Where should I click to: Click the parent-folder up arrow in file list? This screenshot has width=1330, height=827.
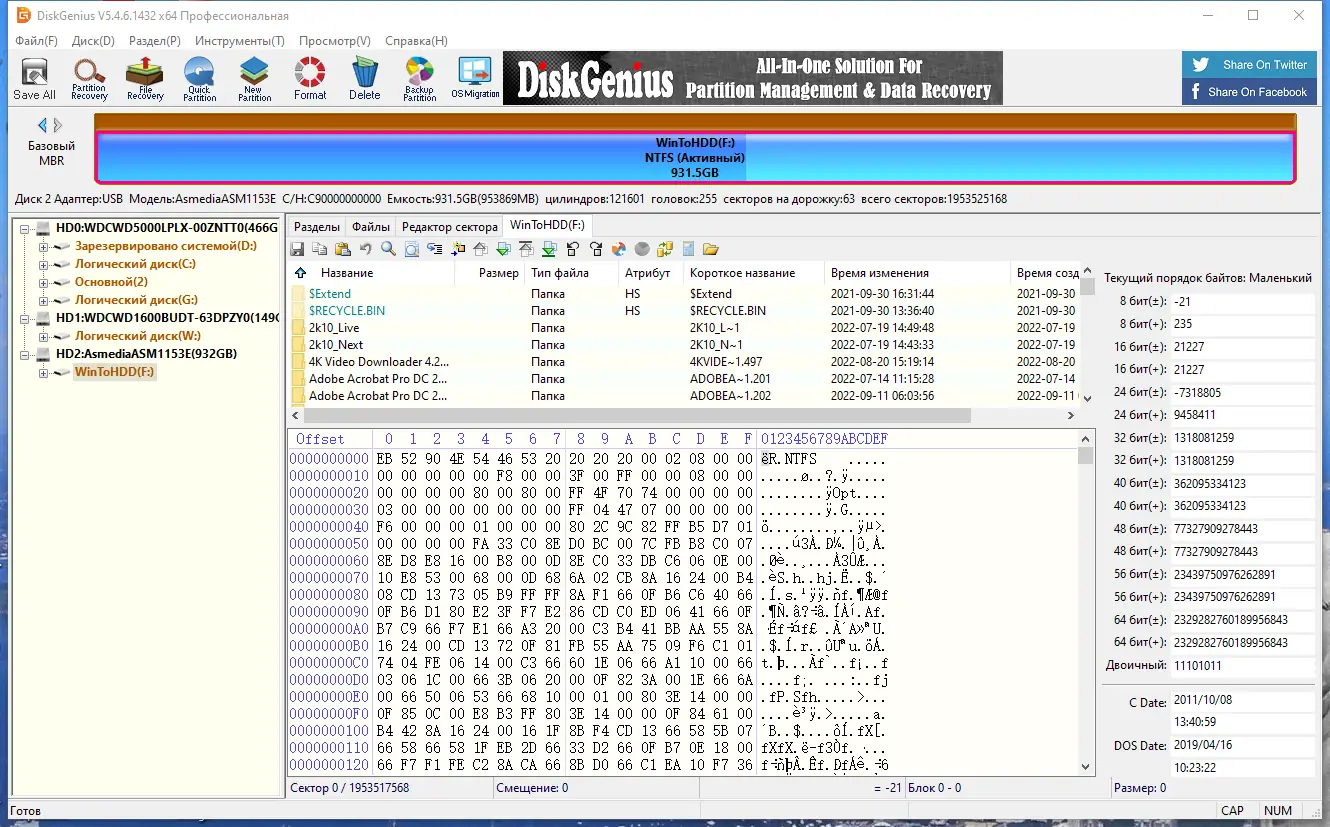[x=300, y=273]
